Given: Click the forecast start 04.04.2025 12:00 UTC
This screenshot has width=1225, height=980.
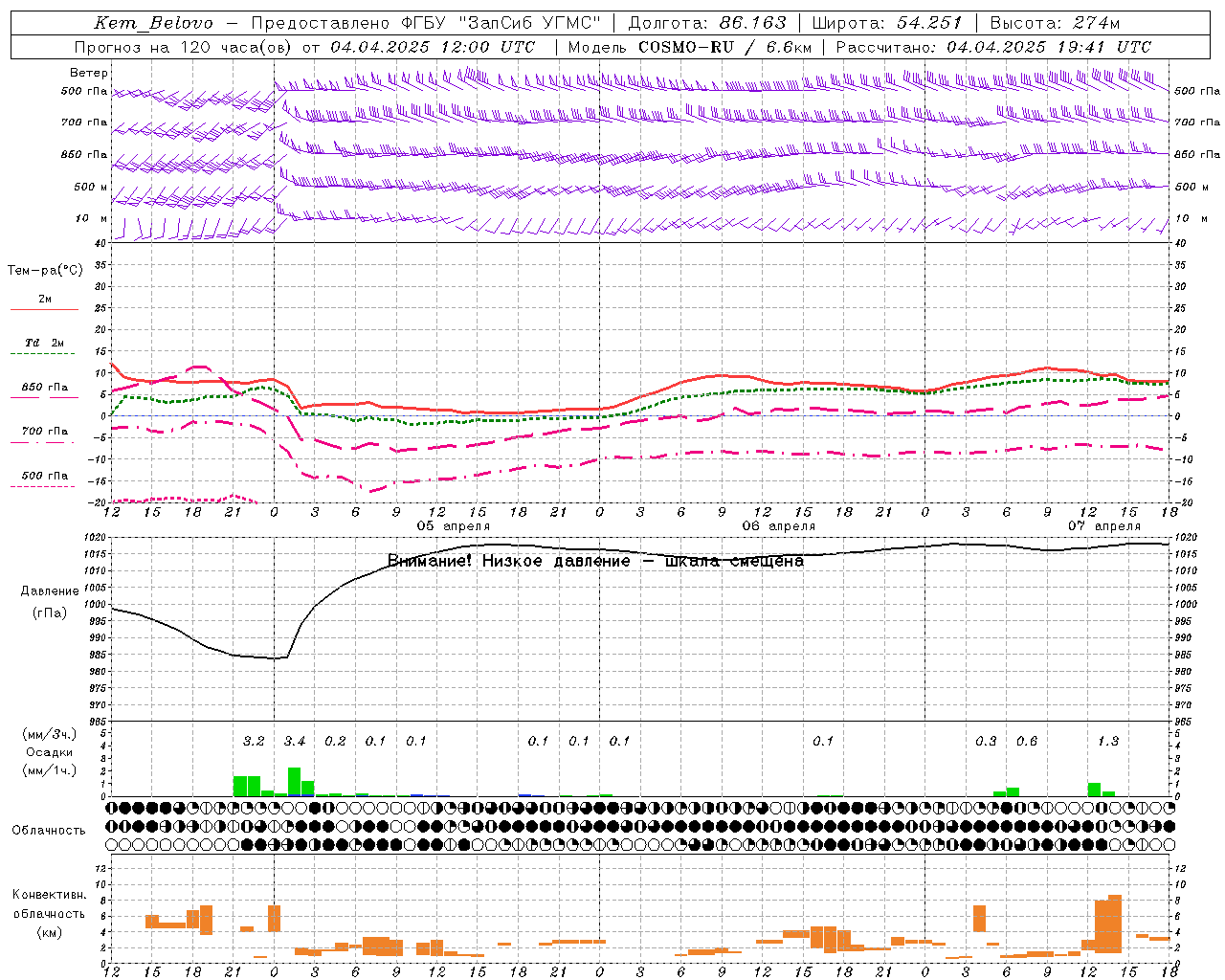Looking at the screenshot, I should click(x=433, y=47).
